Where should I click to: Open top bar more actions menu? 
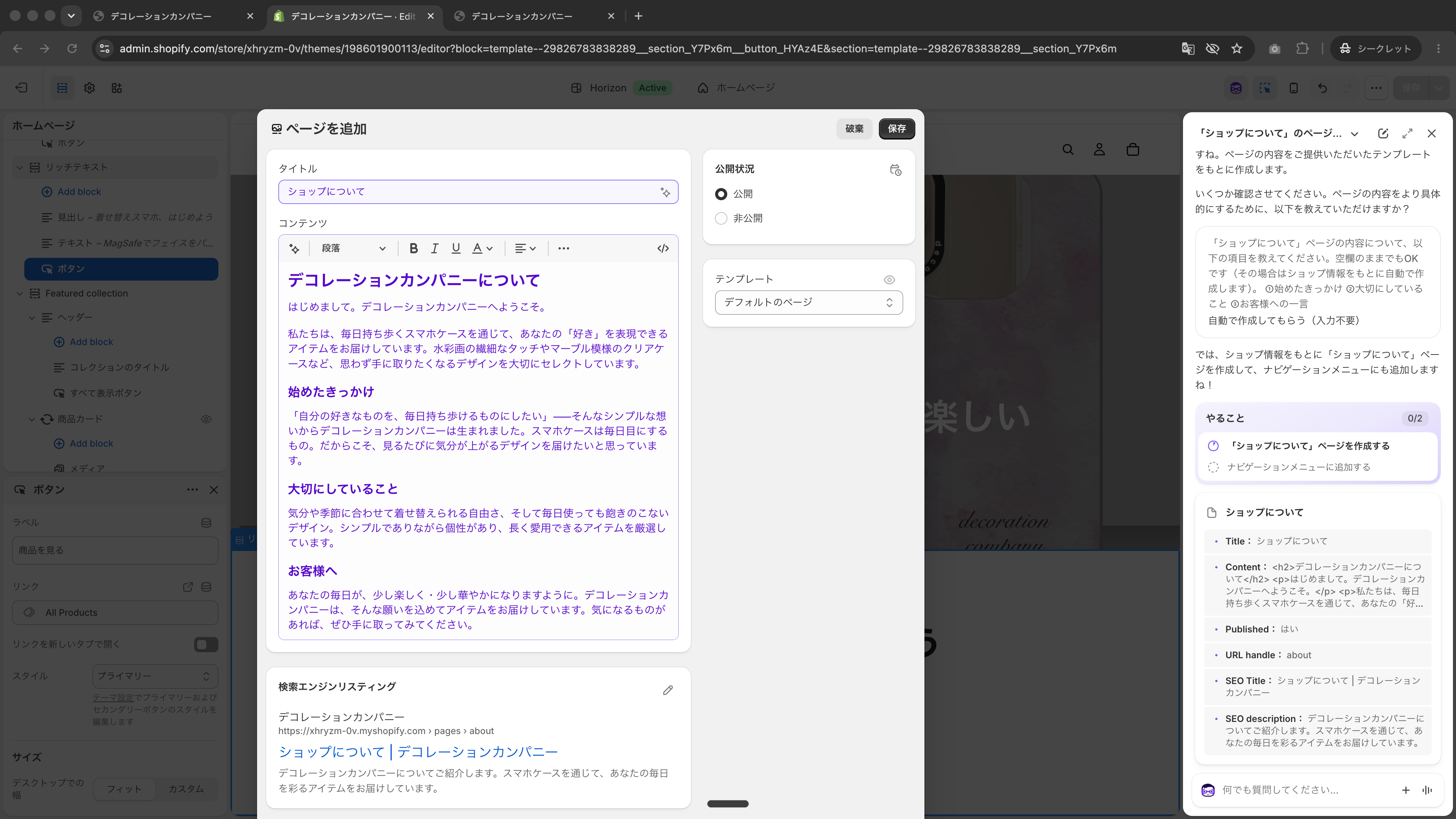1376,88
